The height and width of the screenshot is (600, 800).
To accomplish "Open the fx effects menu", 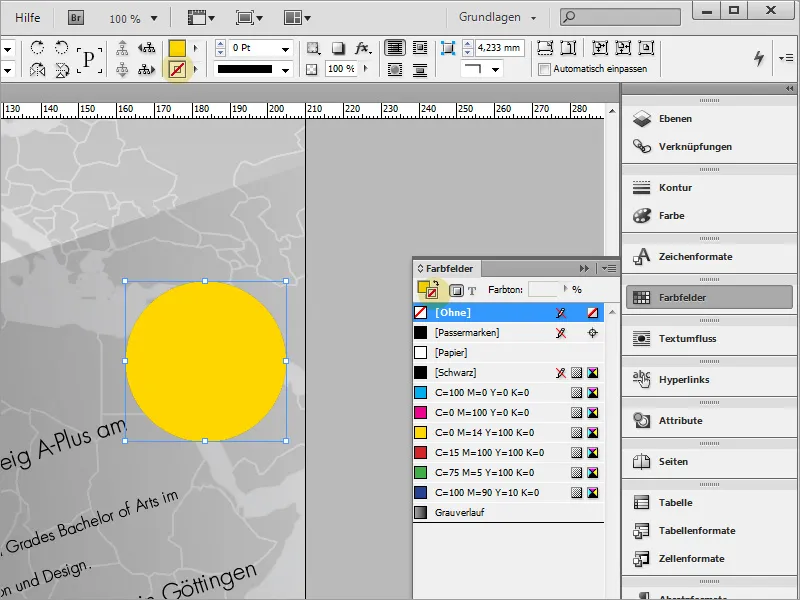I will (363, 48).
